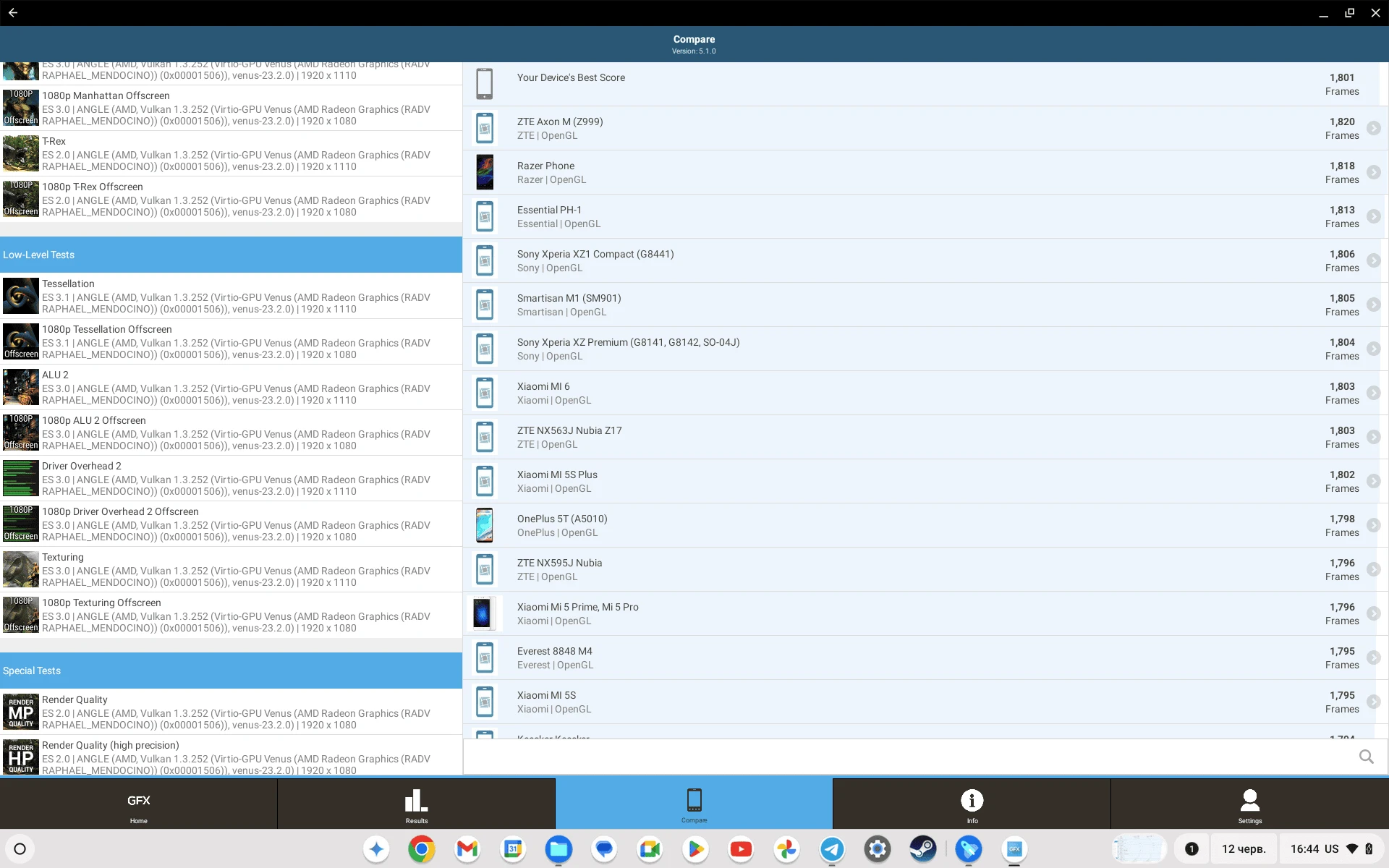
Task: Expand Smartisan M1 (SM901) details arrow
Action: point(1373,305)
